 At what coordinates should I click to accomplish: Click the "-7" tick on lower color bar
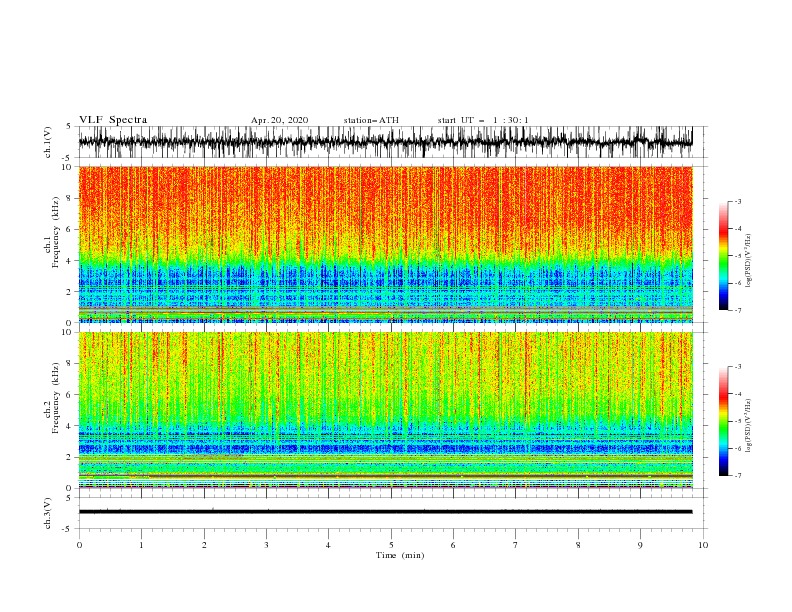737,475
